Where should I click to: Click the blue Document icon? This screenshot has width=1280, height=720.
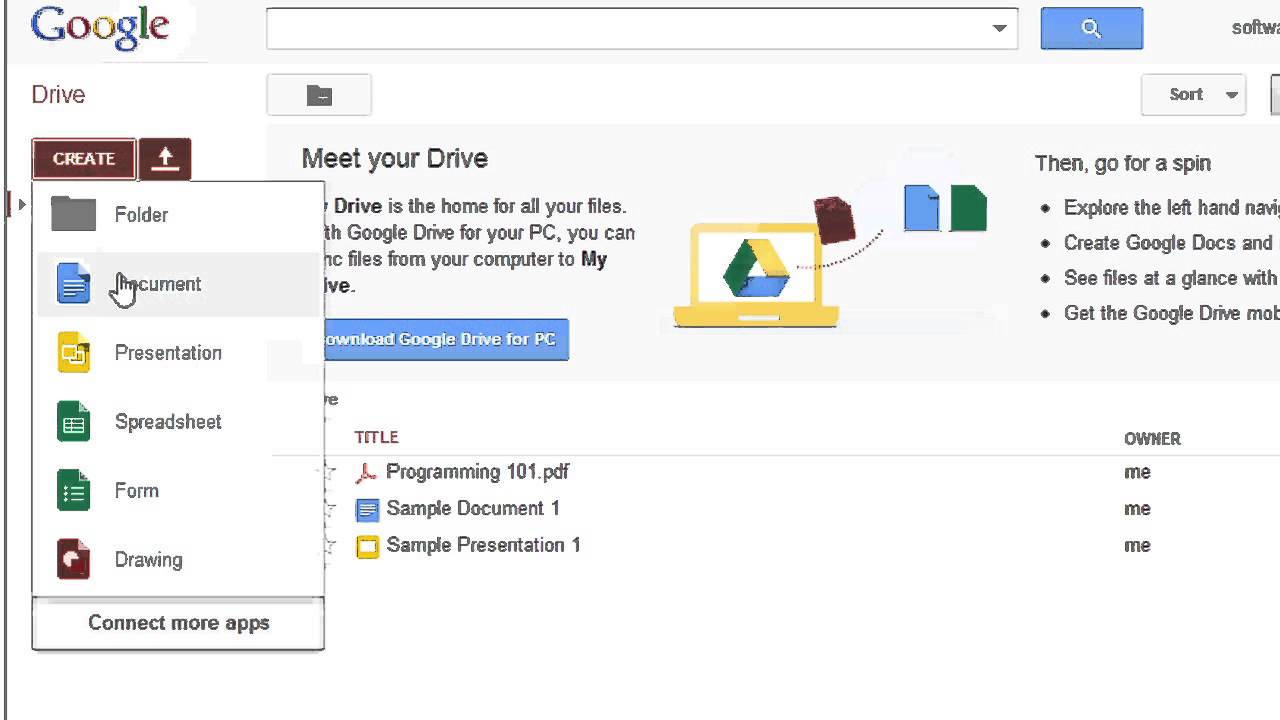(x=74, y=284)
